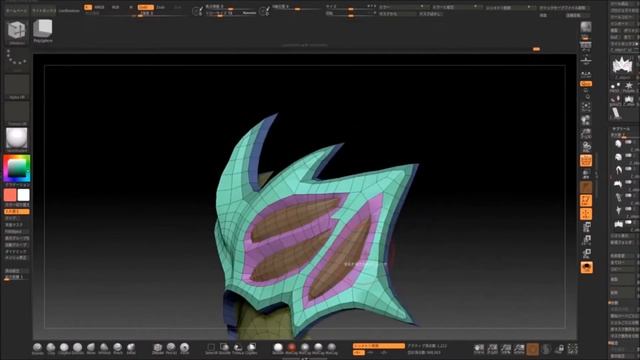Screen dimensions: 640x360
Task: Select the large crown-shaped tool thumbnail
Action: point(622,66)
